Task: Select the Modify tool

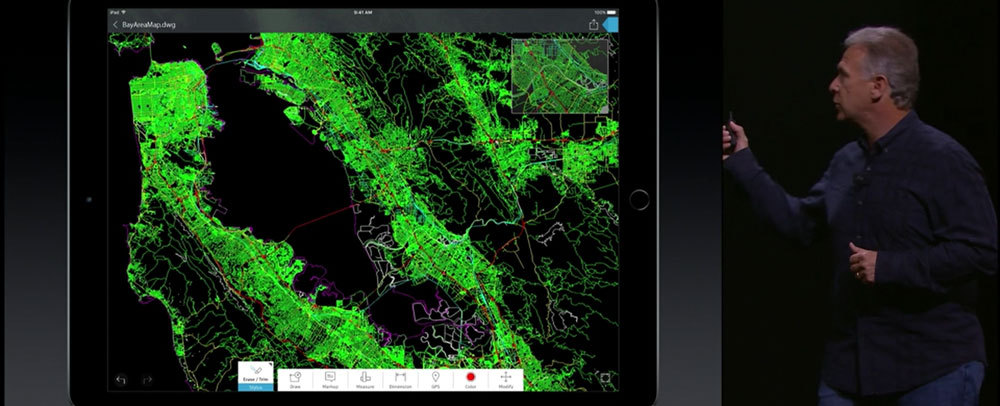Action: pos(506,380)
